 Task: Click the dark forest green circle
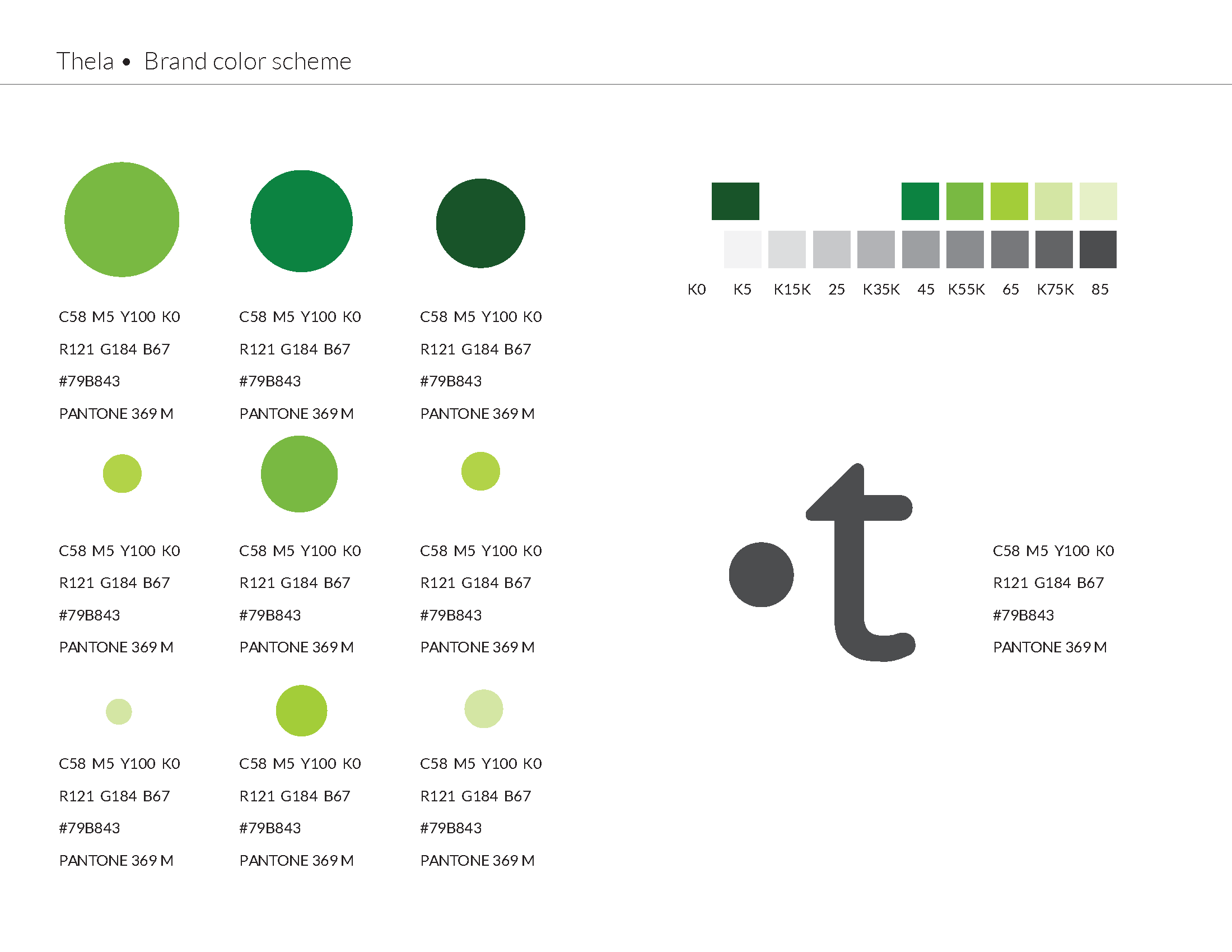(x=480, y=223)
